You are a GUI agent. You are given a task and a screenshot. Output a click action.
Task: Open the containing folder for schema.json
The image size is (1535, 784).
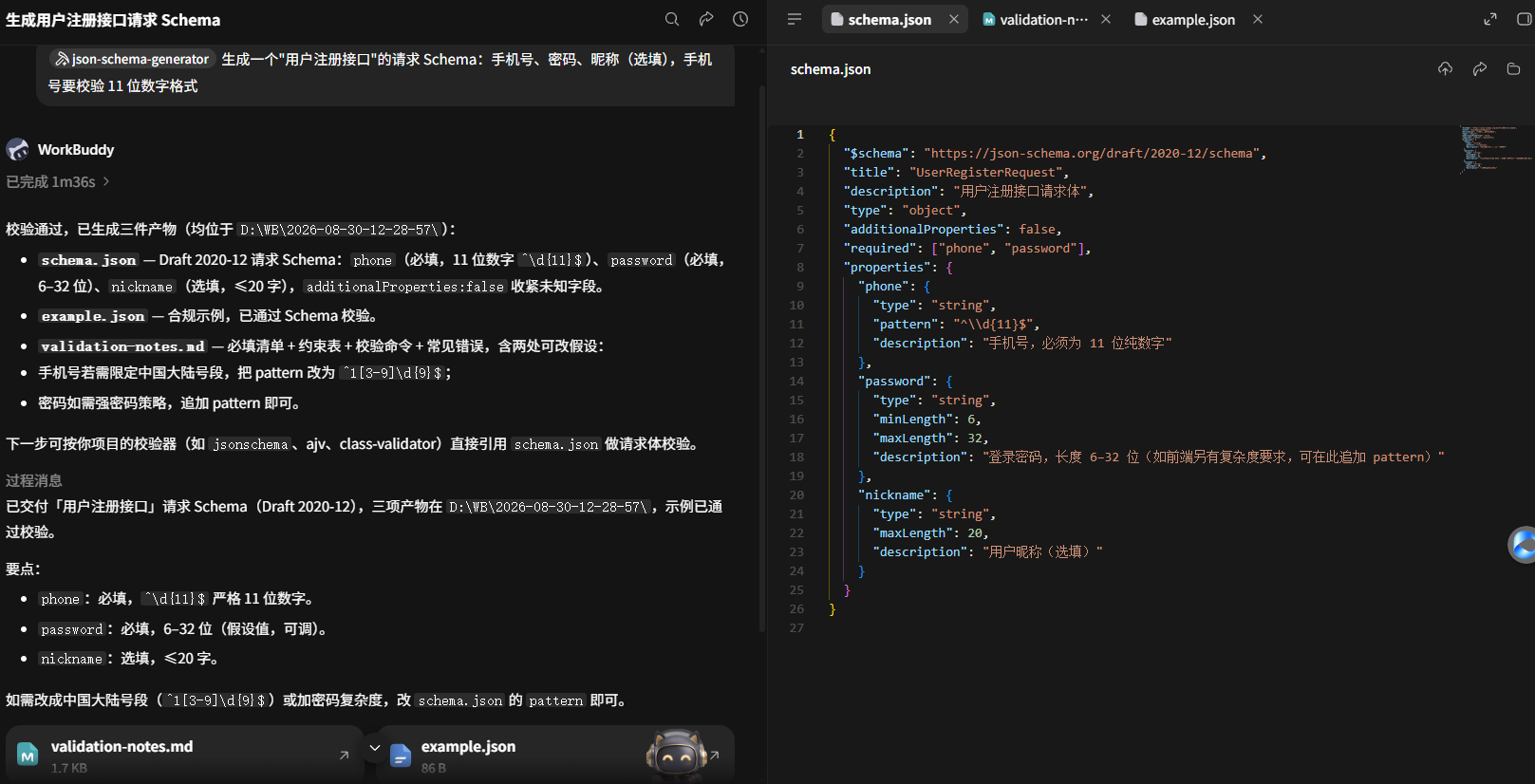tap(1513, 68)
